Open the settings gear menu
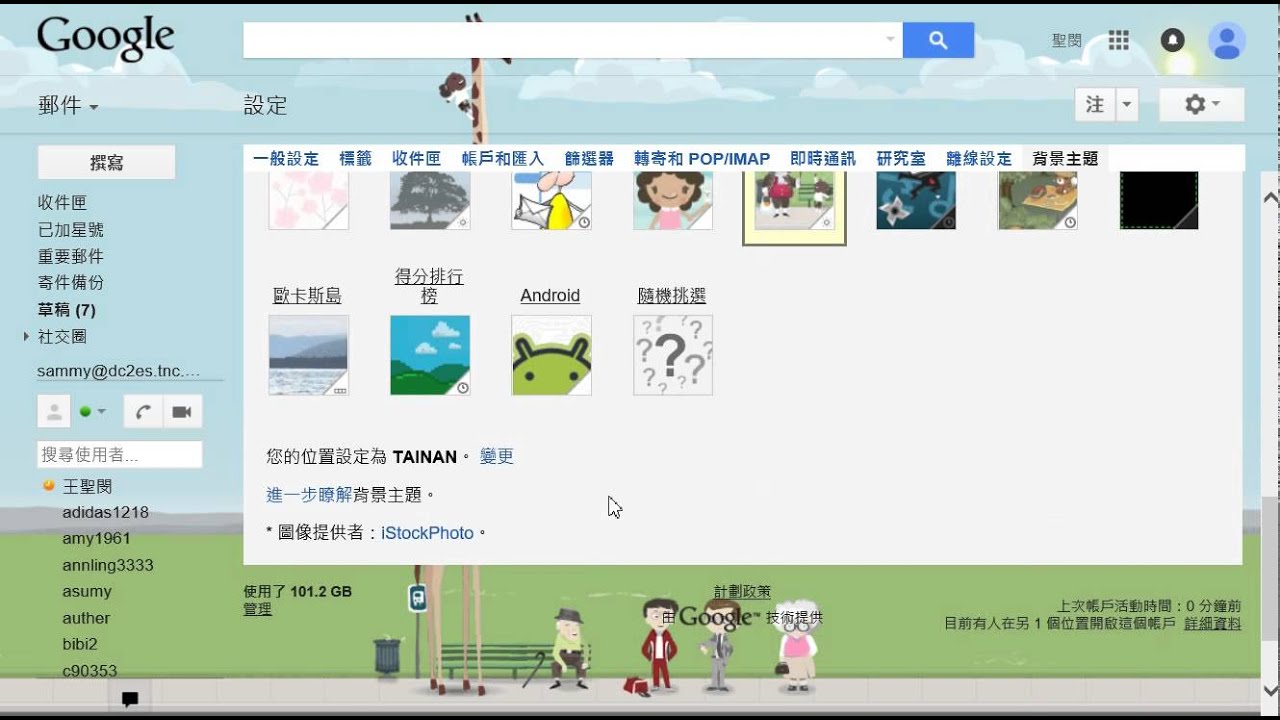Screen dimensions: 1280x720 [x=1201, y=104]
